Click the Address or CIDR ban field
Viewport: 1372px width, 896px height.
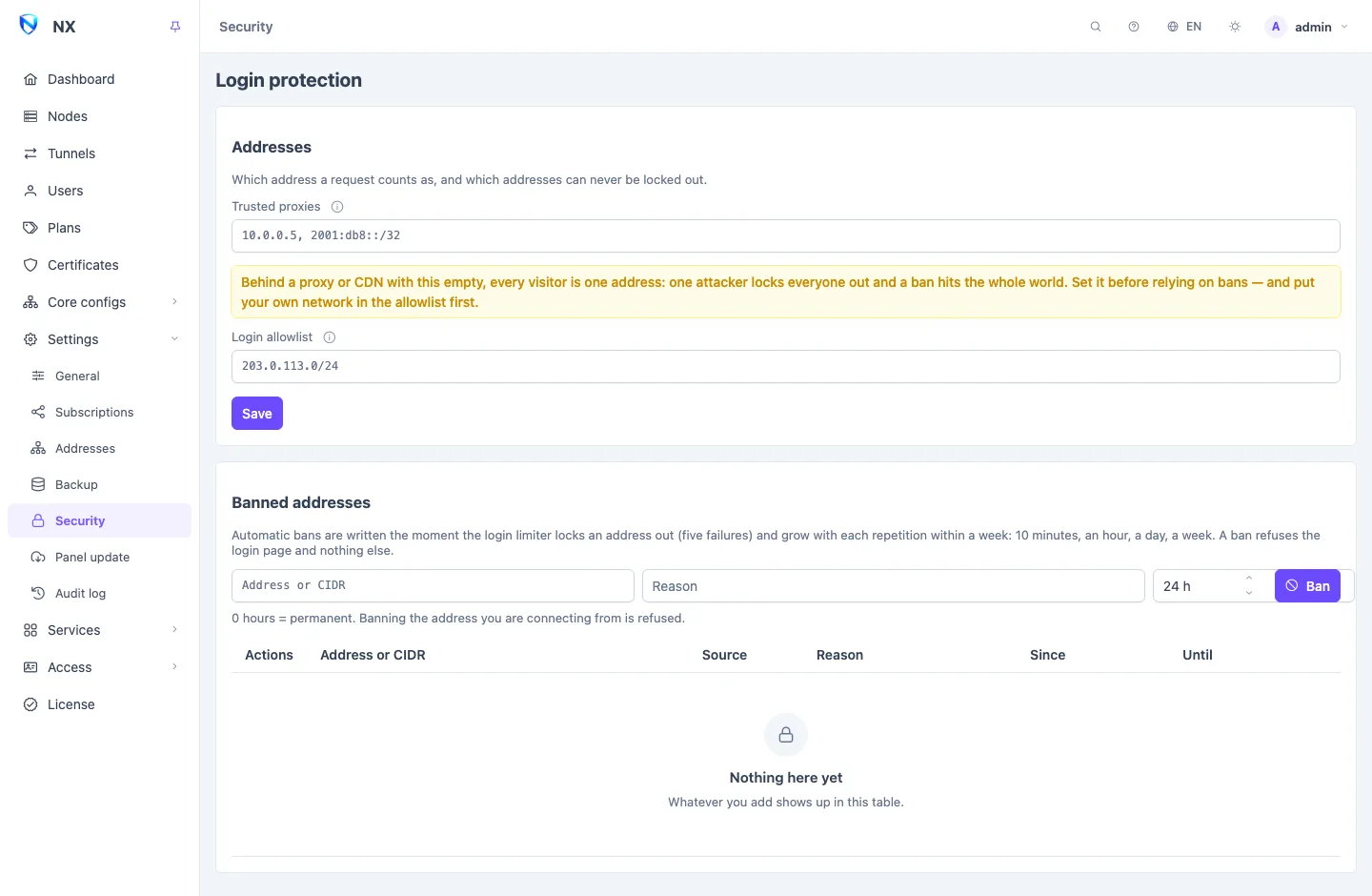(433, 585)
